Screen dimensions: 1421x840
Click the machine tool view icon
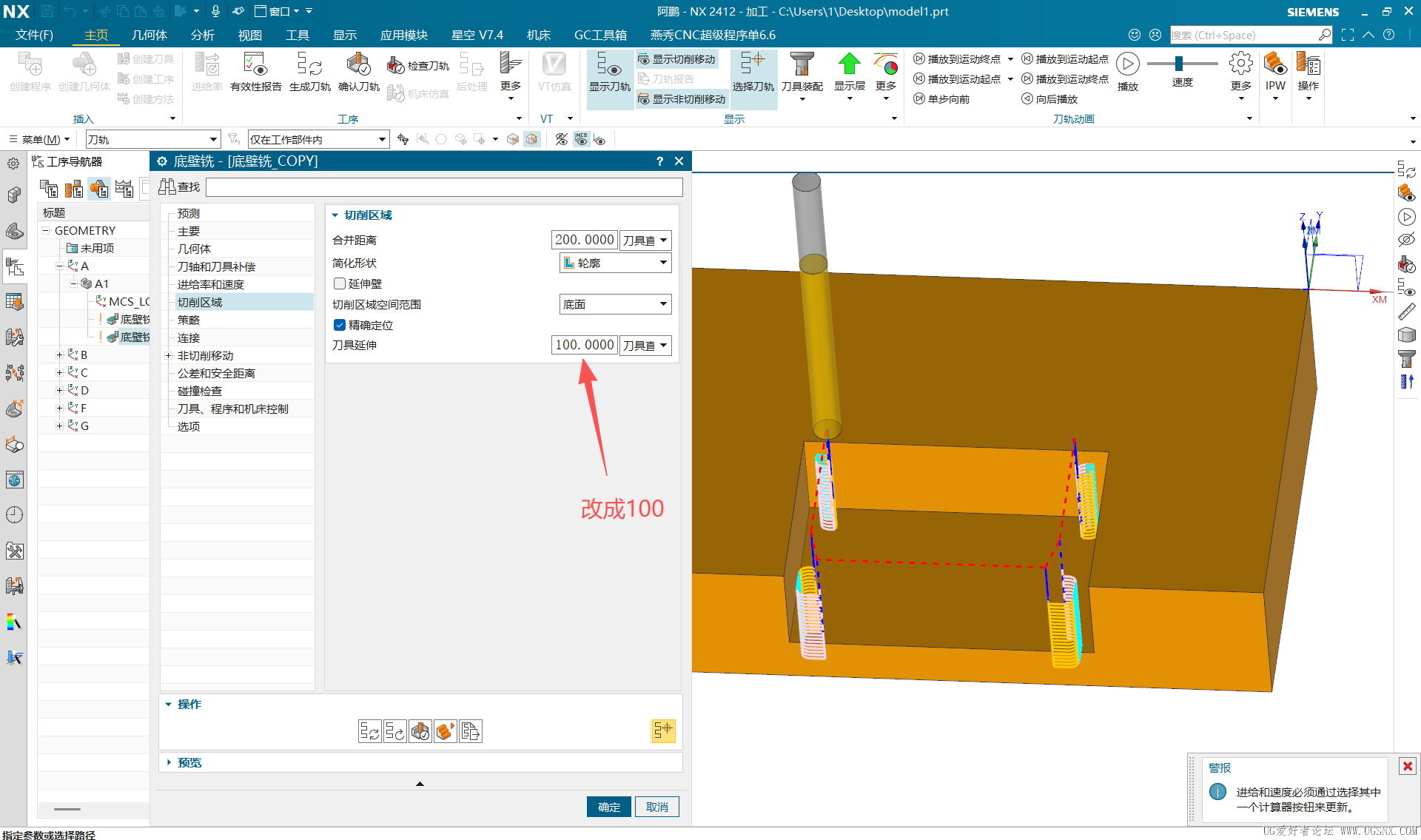(x=74, y=189)
